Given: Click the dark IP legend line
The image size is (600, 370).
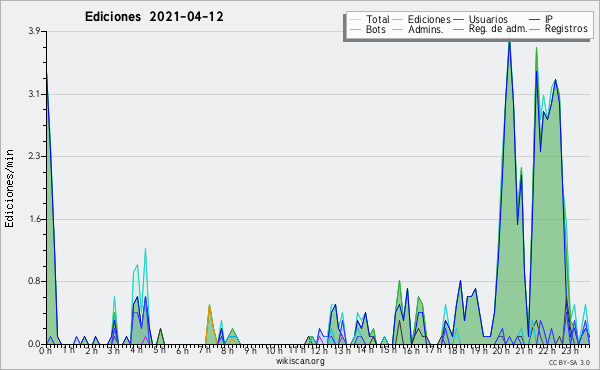Looking at the screenshot, I should 535,19.
